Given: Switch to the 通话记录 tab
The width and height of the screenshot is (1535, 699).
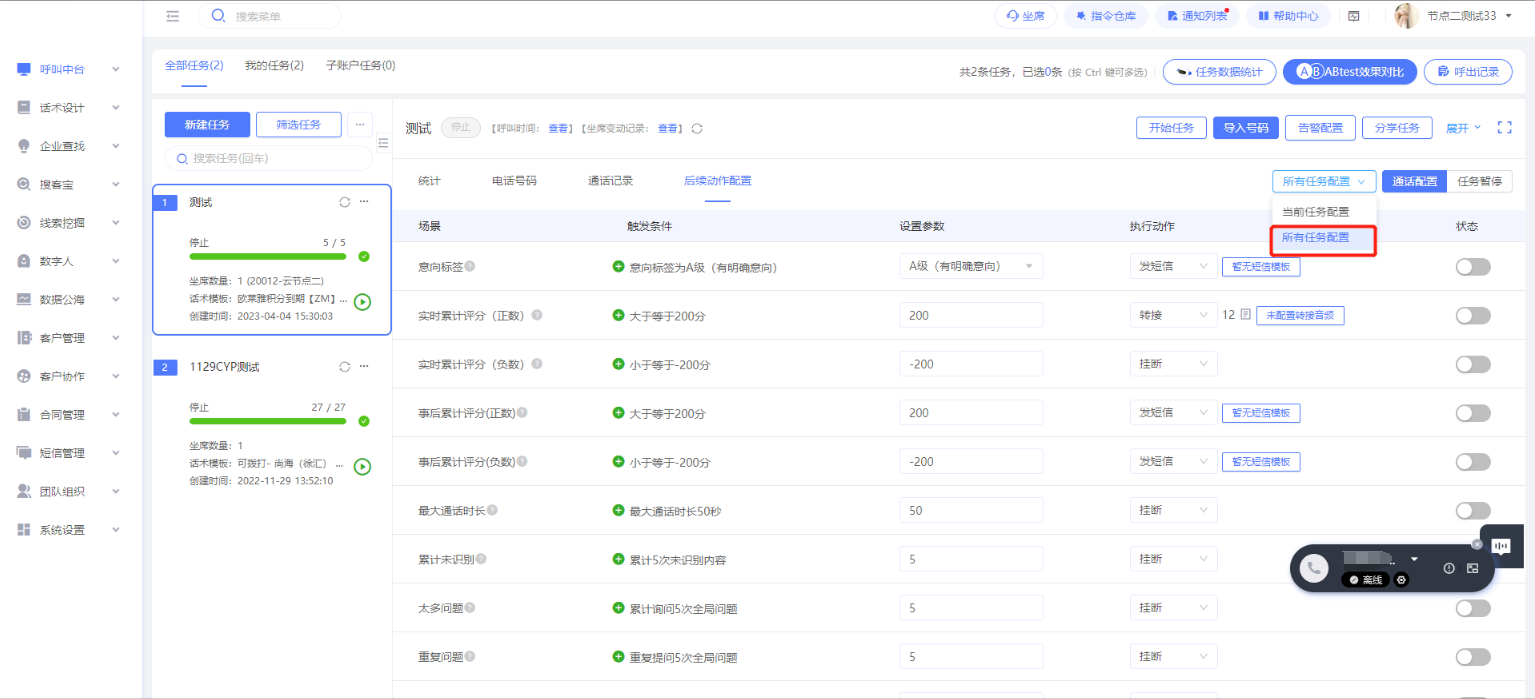Looking at the screenshot, I should click(x=610, y=181).
